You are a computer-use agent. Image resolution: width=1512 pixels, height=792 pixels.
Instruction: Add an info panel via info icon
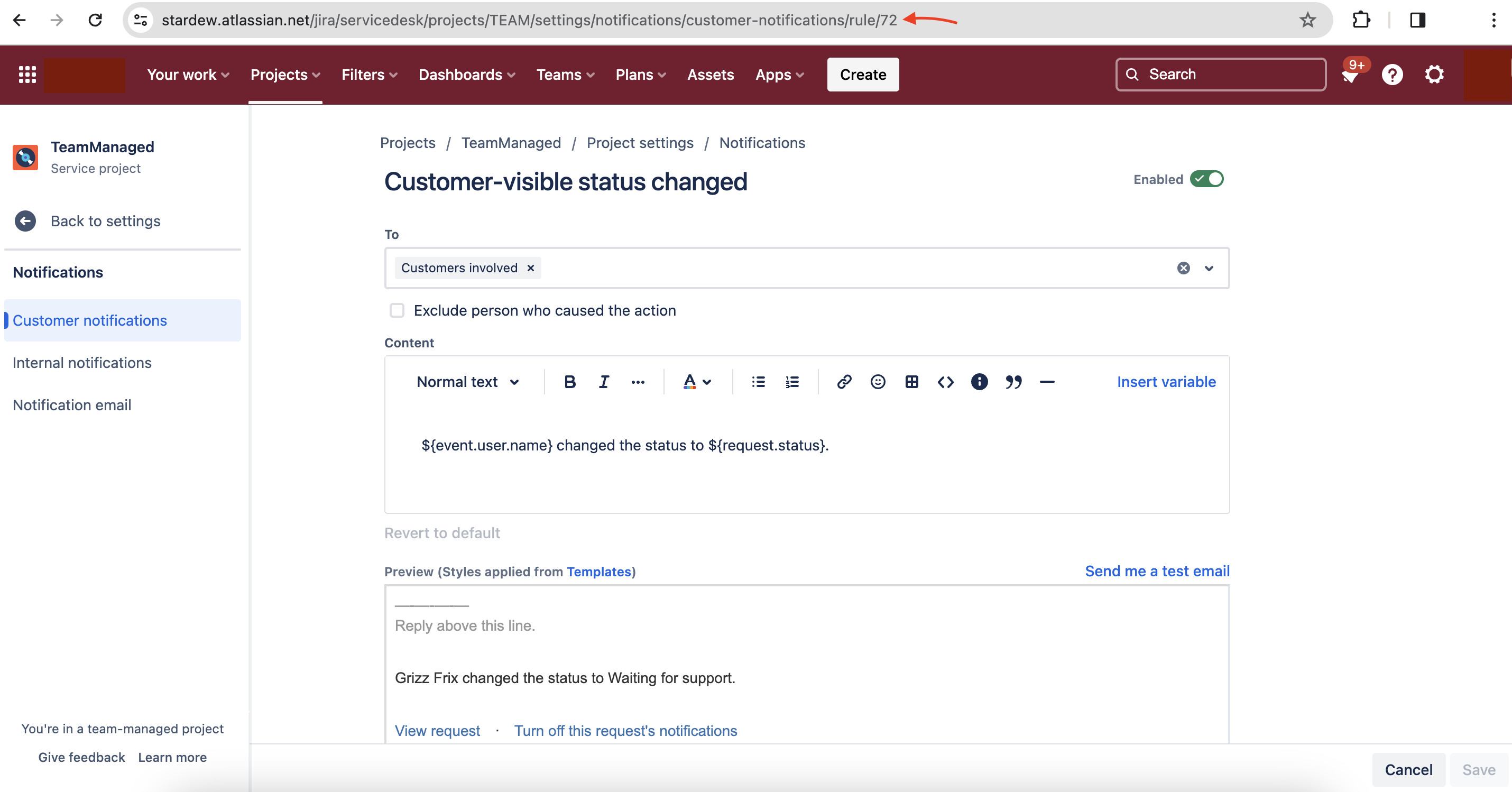[x=979, y=382]
